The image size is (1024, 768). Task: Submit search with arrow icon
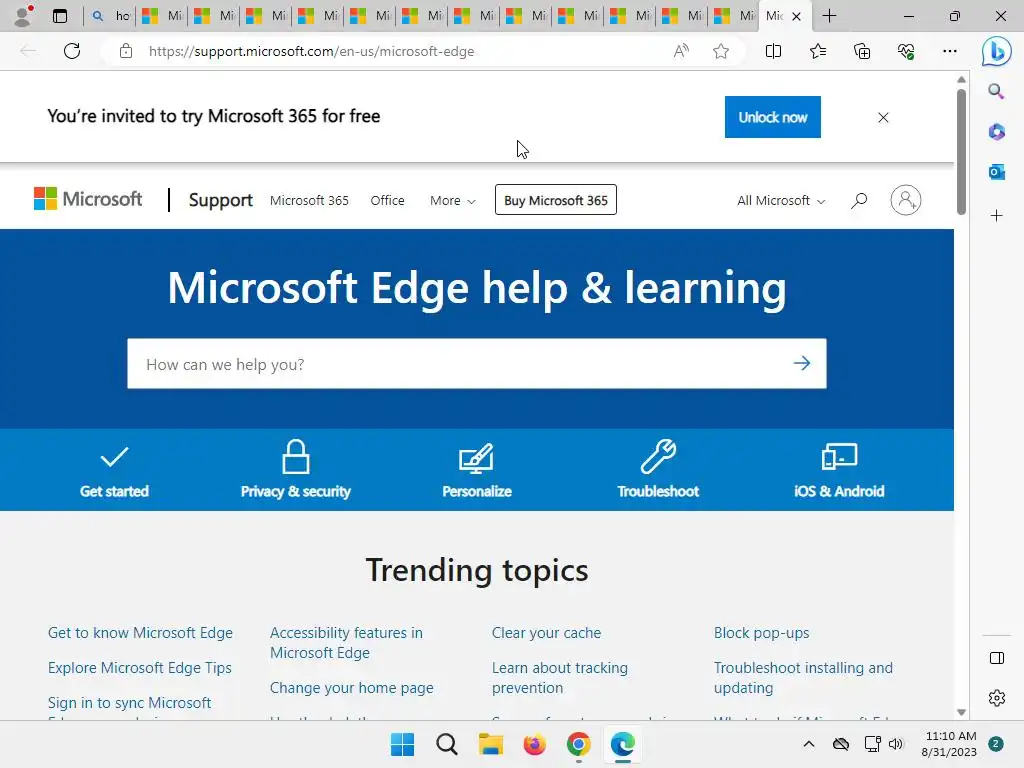[802, 363]
